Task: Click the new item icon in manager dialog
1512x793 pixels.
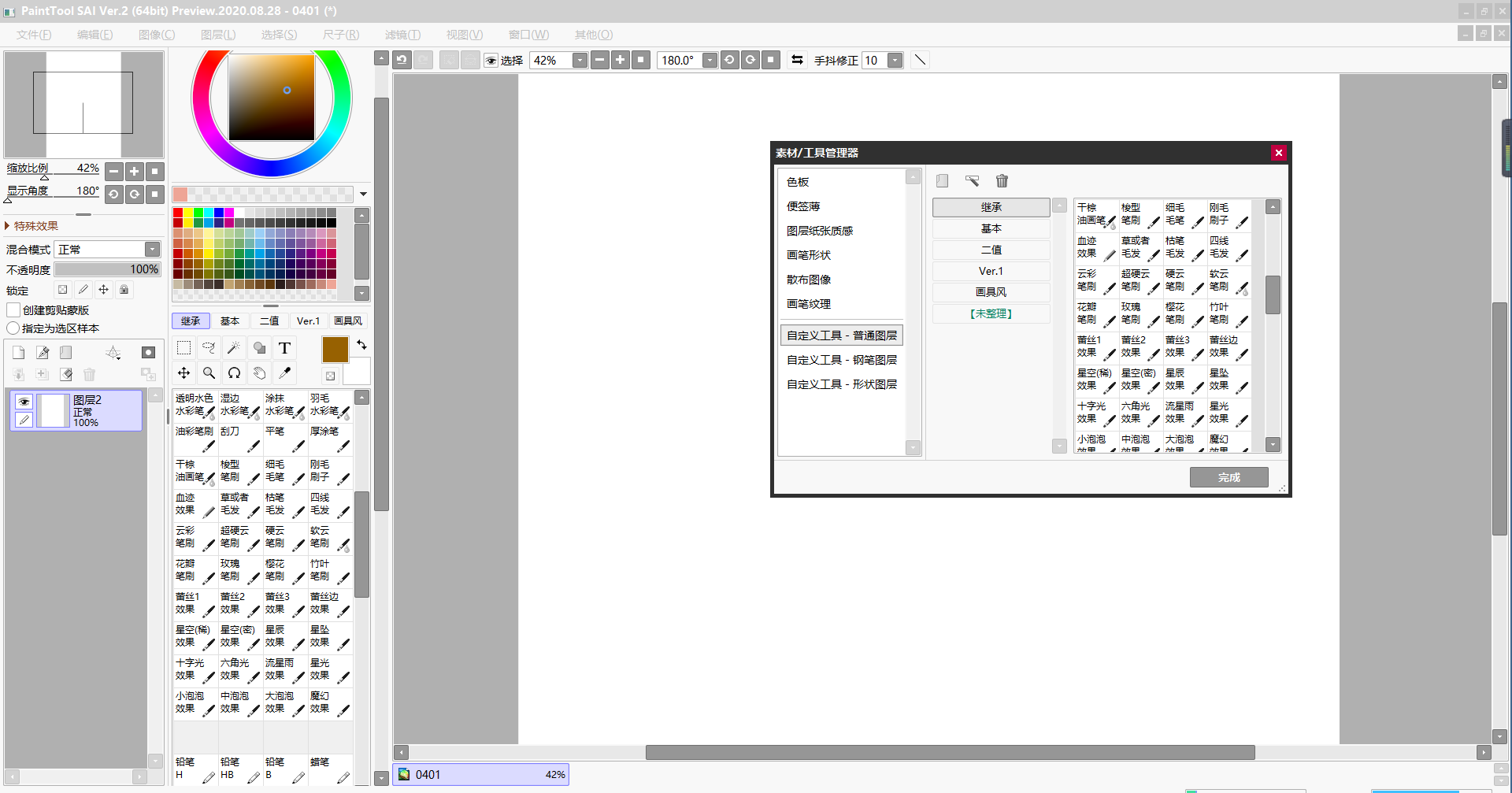Action: pyautogui.click(x=942, y=181)
